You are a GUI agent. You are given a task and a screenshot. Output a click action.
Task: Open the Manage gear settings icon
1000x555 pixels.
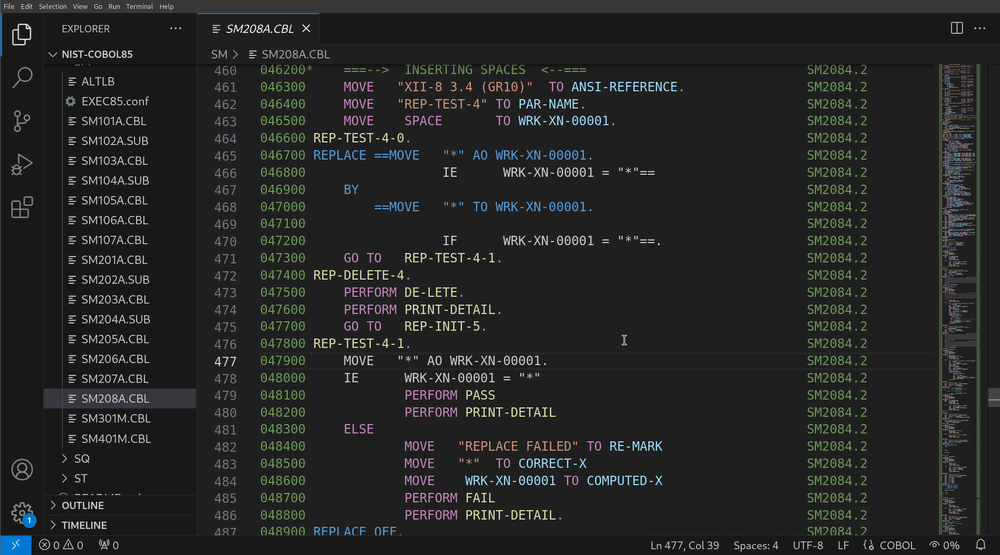click(22, 513)
